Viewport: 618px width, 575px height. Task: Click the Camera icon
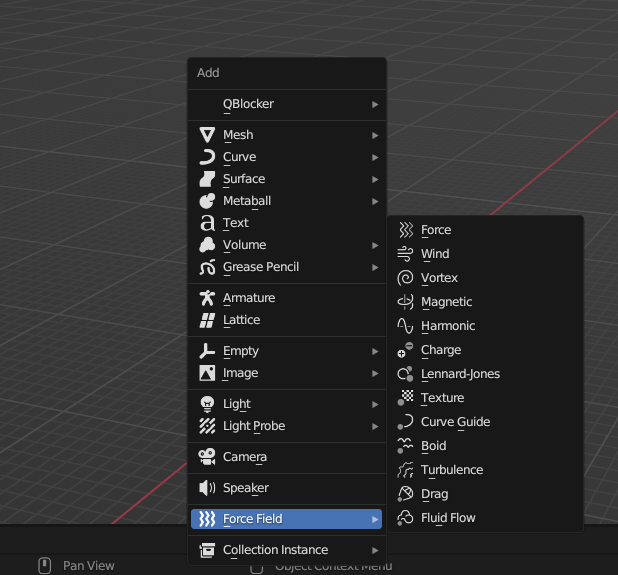click(x=207, y=457)
